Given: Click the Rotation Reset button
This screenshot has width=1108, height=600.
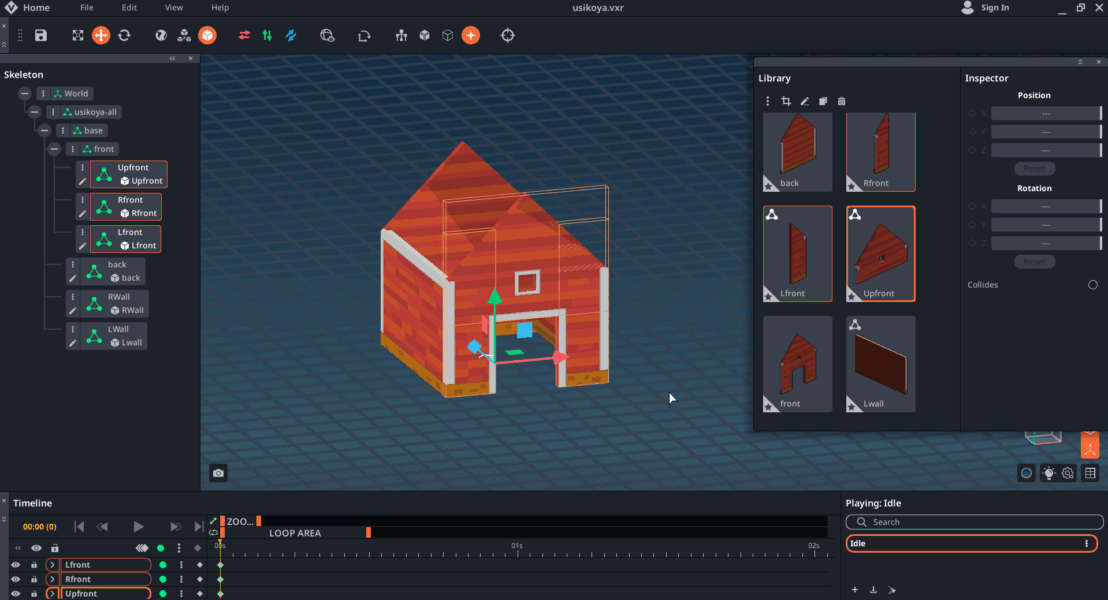Looking at the screenshot, I should [1035, 261].
